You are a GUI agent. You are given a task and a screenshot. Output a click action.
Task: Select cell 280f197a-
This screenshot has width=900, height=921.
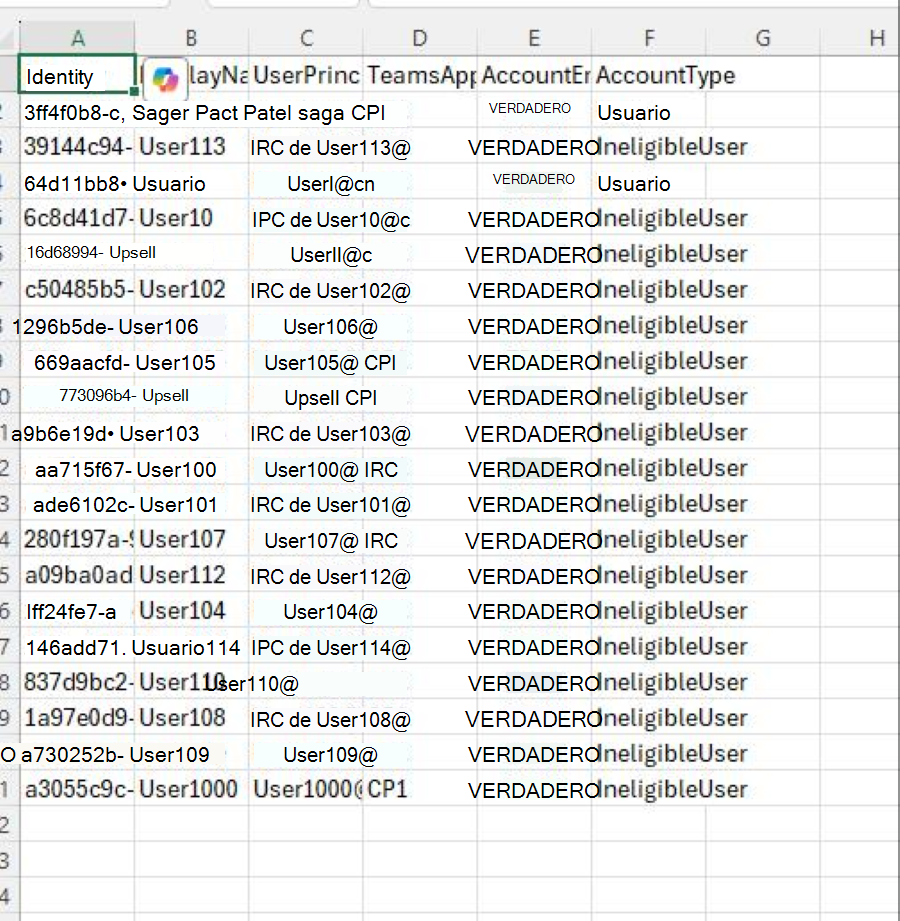click(x=78, y=539)
